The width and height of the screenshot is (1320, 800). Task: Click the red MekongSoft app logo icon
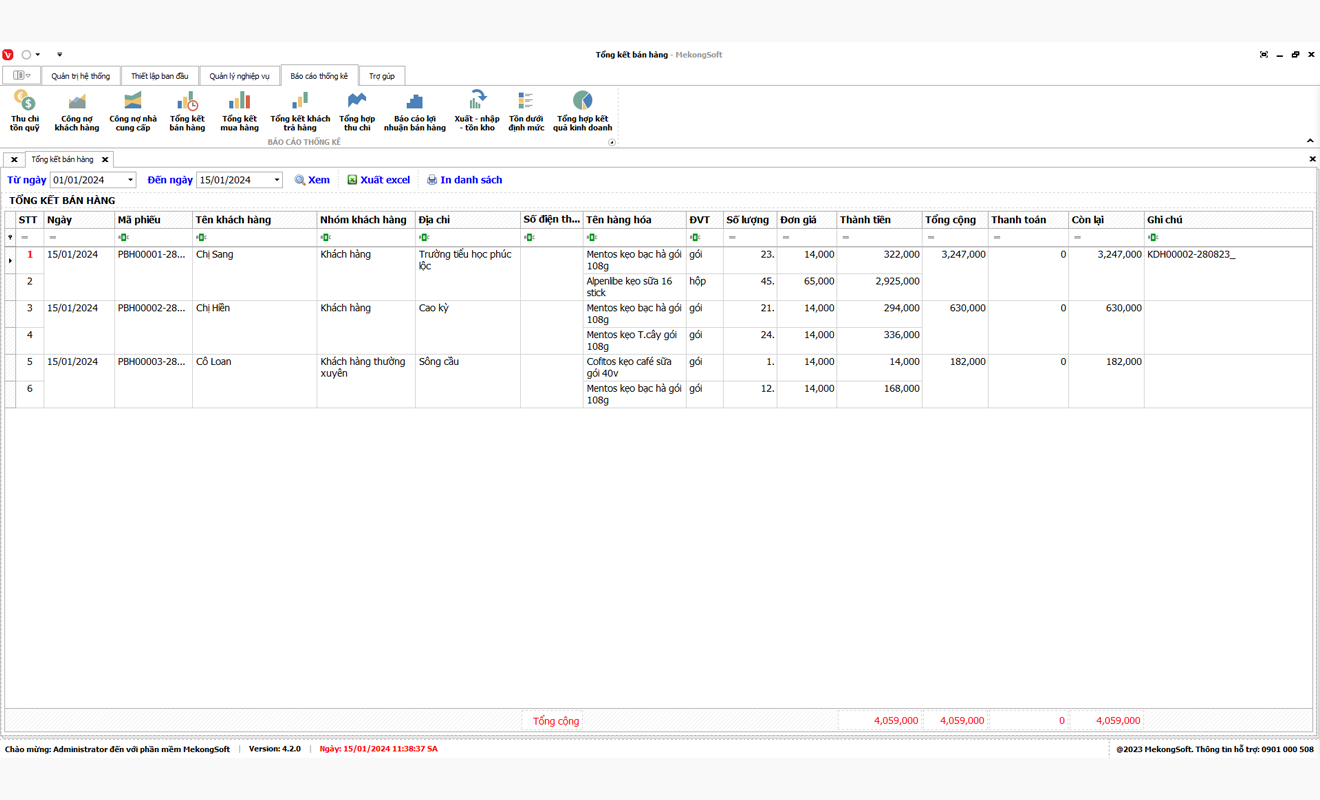click(x=8, y=55)
